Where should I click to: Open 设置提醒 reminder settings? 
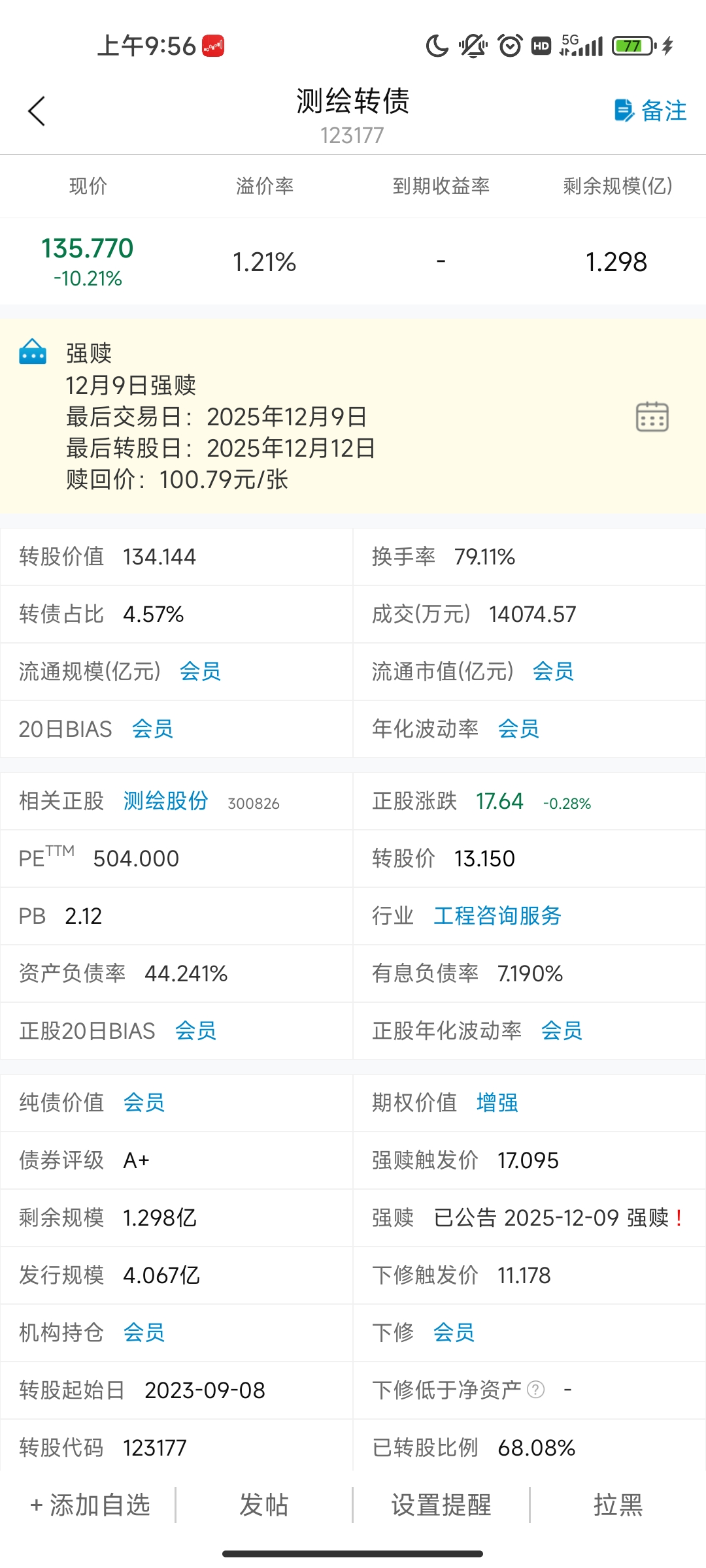441,1505
